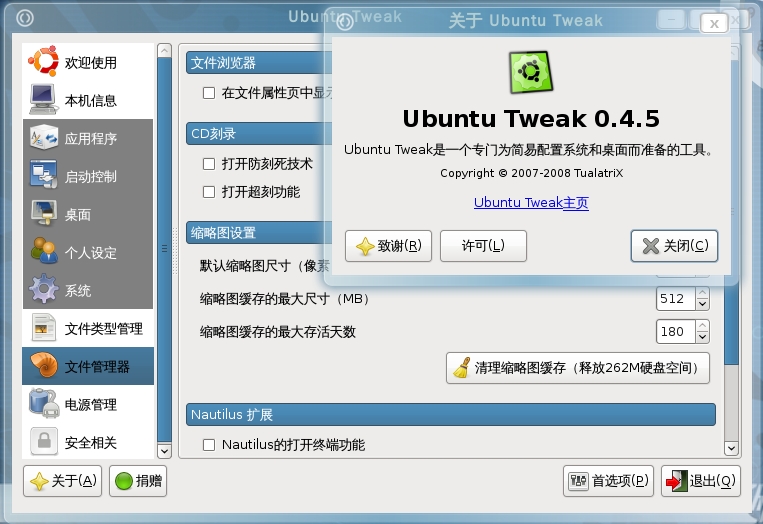Click the 512 cache size input field

(x=675, y=299)
